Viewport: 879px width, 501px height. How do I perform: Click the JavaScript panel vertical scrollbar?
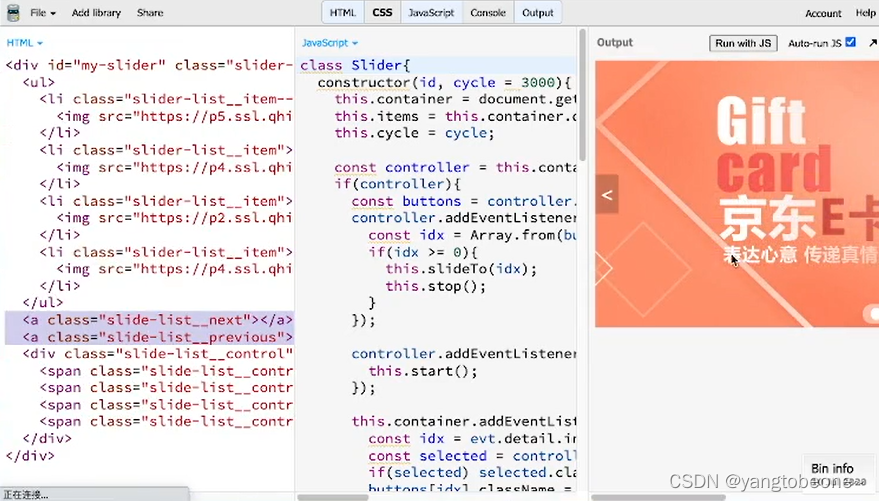[x=582, y=94]
